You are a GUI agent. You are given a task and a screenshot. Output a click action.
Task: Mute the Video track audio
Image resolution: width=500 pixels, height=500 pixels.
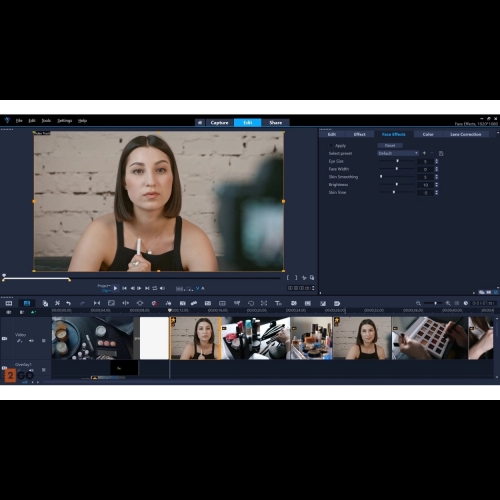(x=31, y=341)
